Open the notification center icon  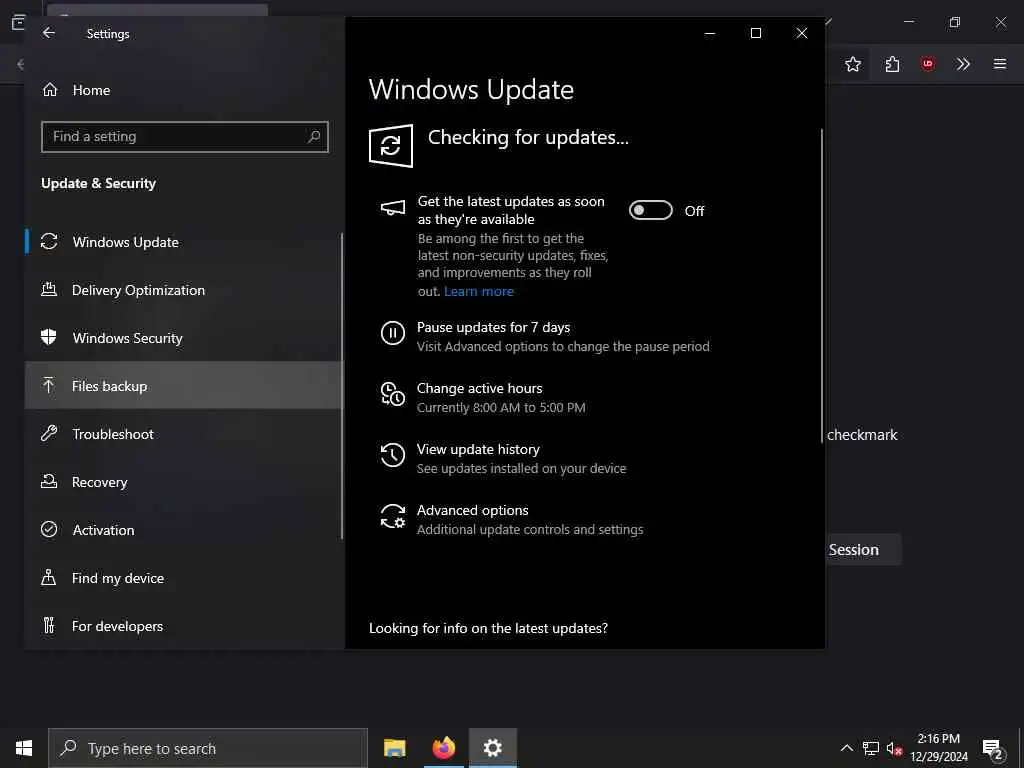point(993,749)
